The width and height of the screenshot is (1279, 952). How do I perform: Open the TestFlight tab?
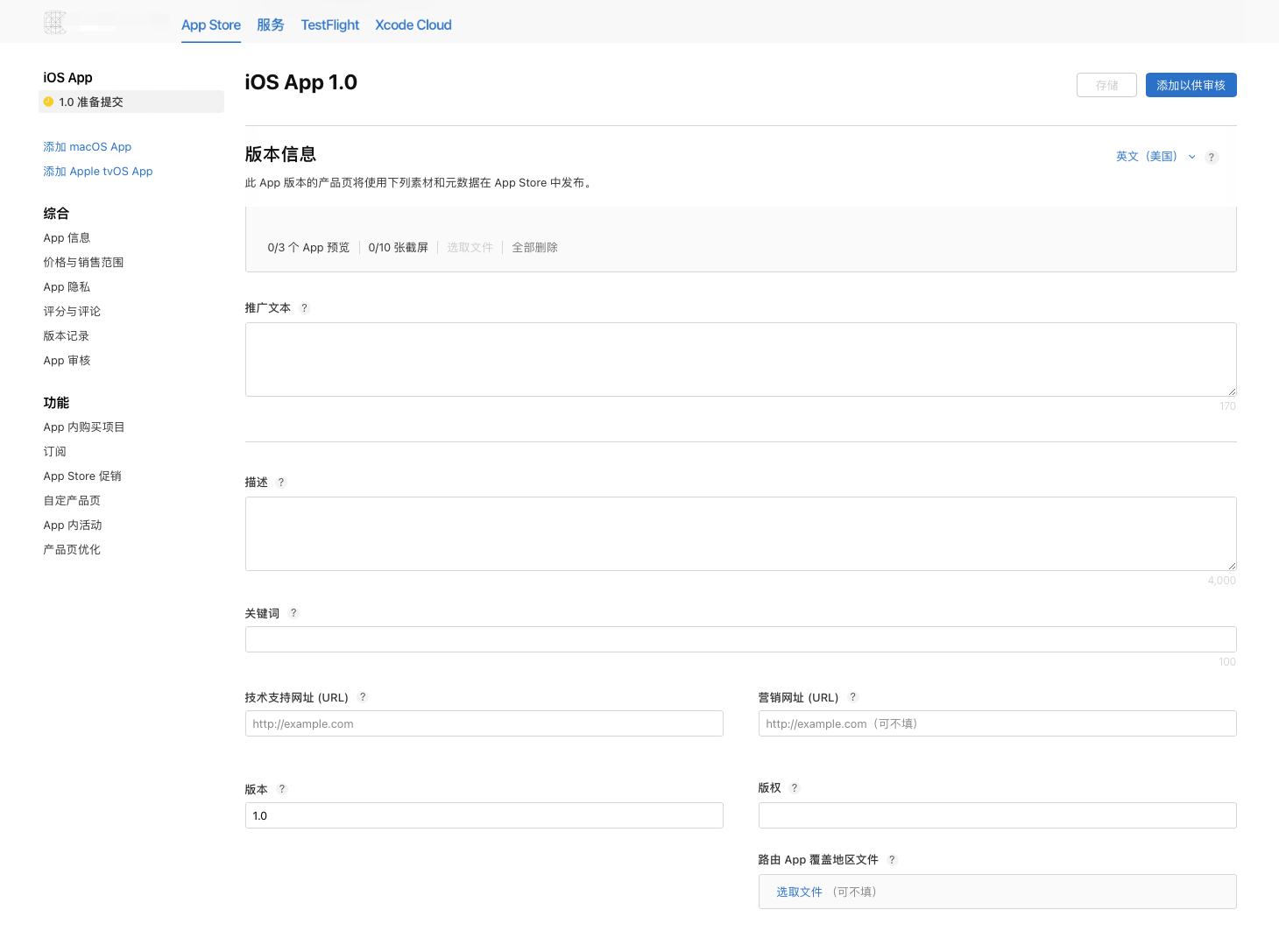click(330, 25)
